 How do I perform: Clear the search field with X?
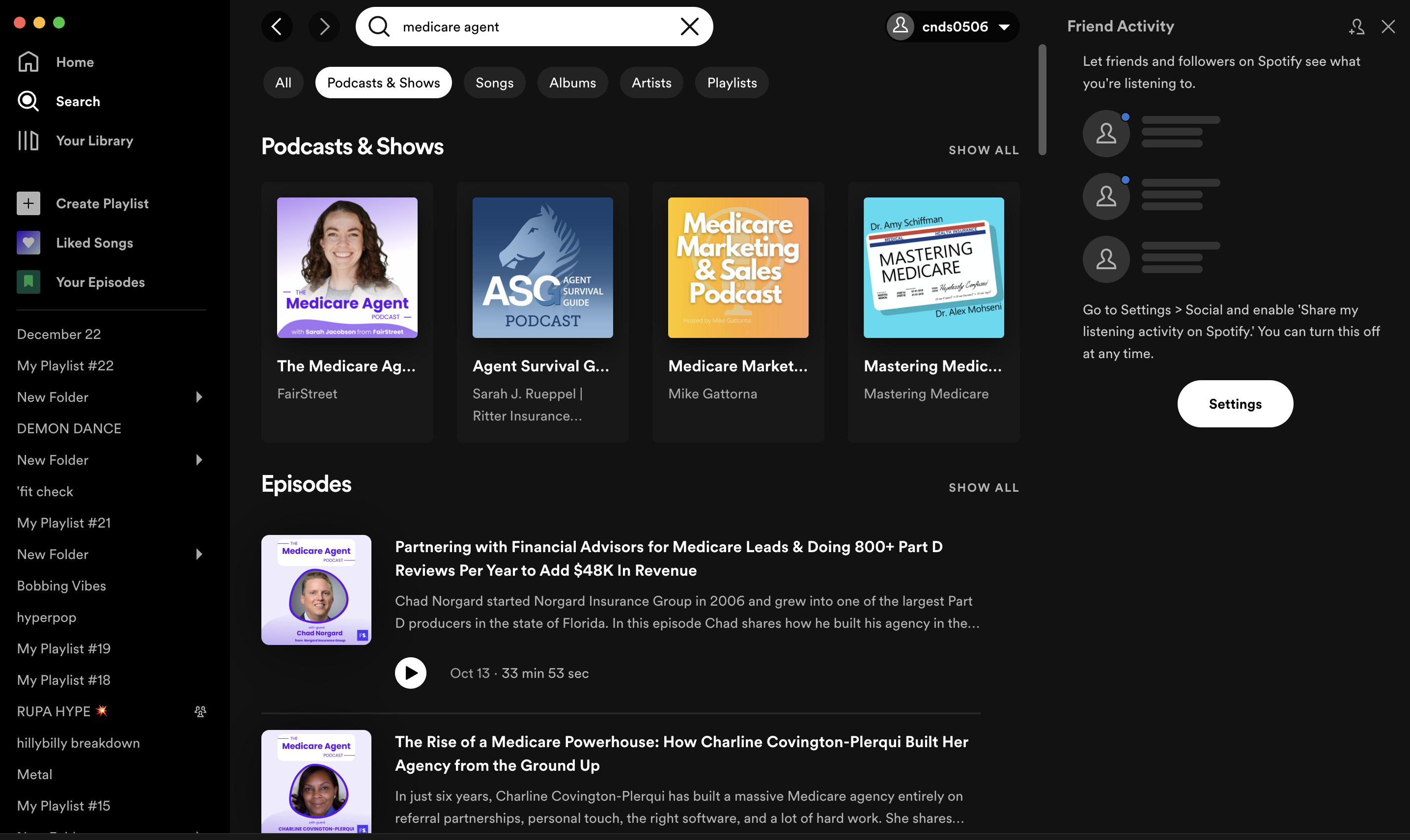689,27
